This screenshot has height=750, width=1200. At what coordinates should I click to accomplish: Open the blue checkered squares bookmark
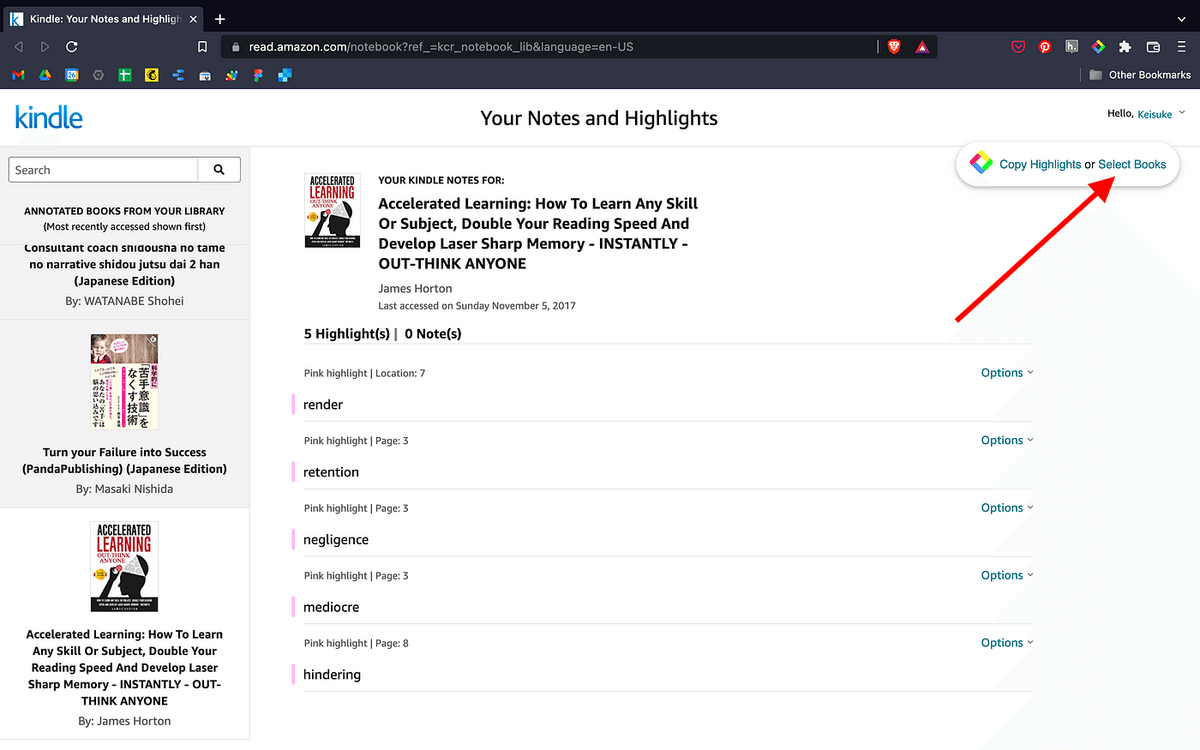(285, 75)
